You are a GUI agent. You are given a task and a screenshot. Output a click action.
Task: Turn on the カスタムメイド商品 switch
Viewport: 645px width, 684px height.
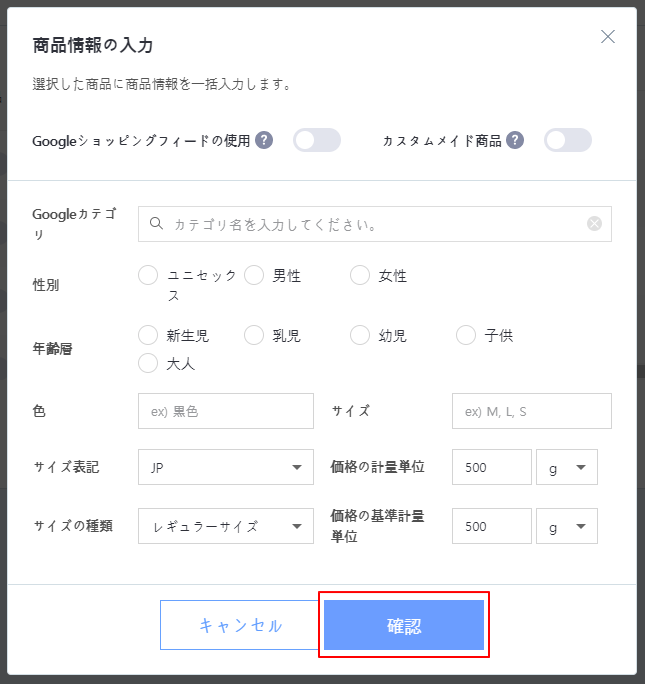point(568,140)
